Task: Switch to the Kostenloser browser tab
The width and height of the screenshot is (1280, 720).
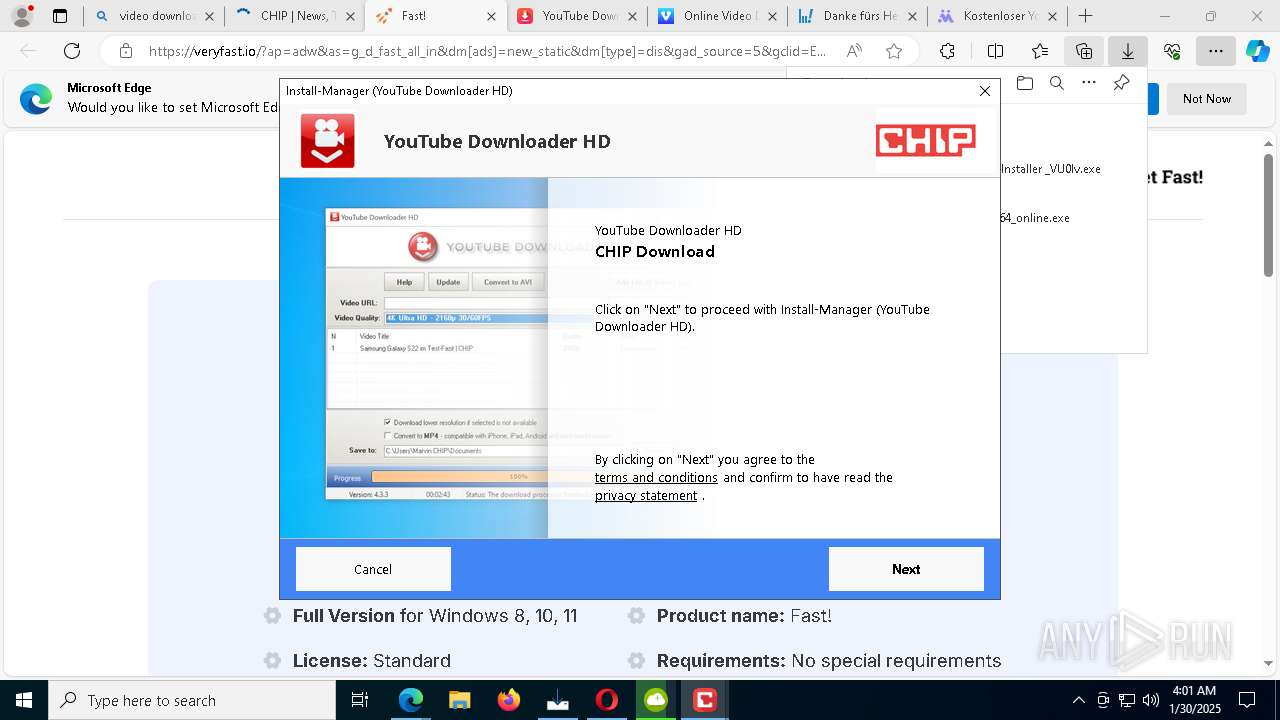Action: tap(995, 16)
